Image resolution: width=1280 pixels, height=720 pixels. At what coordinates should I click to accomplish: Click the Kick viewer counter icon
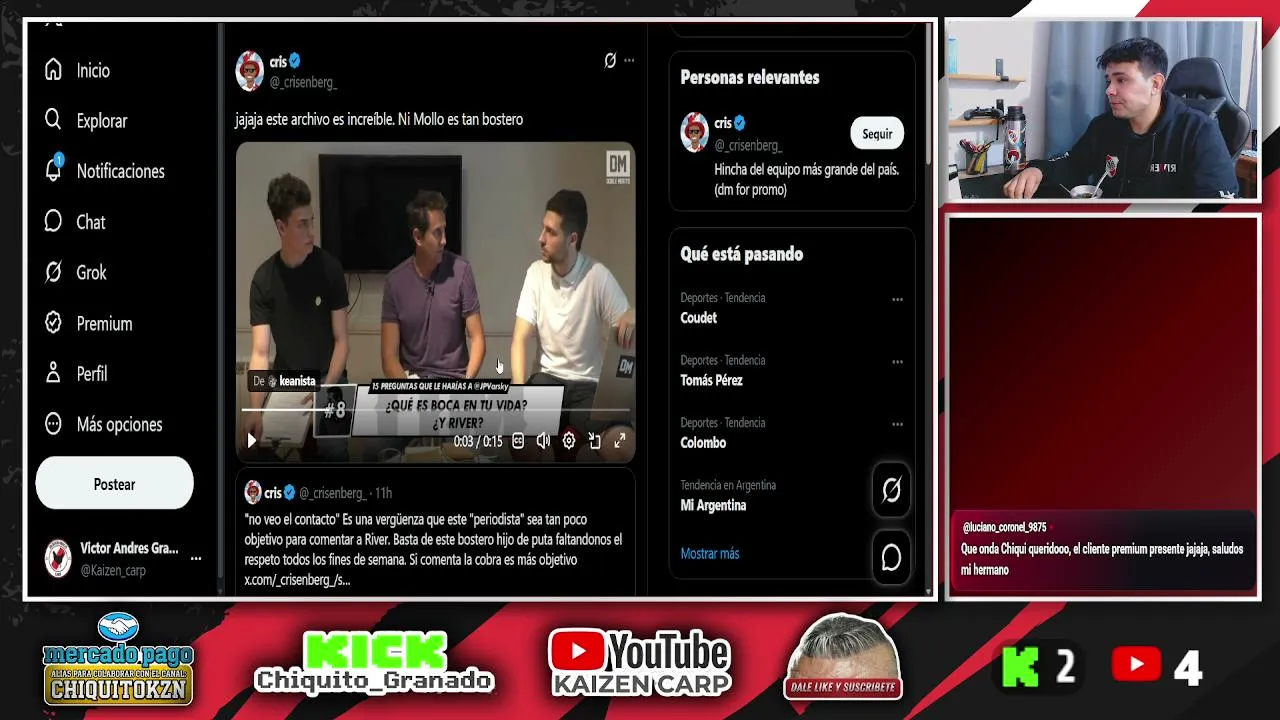pyautogui.click(x=1021, y=666)
